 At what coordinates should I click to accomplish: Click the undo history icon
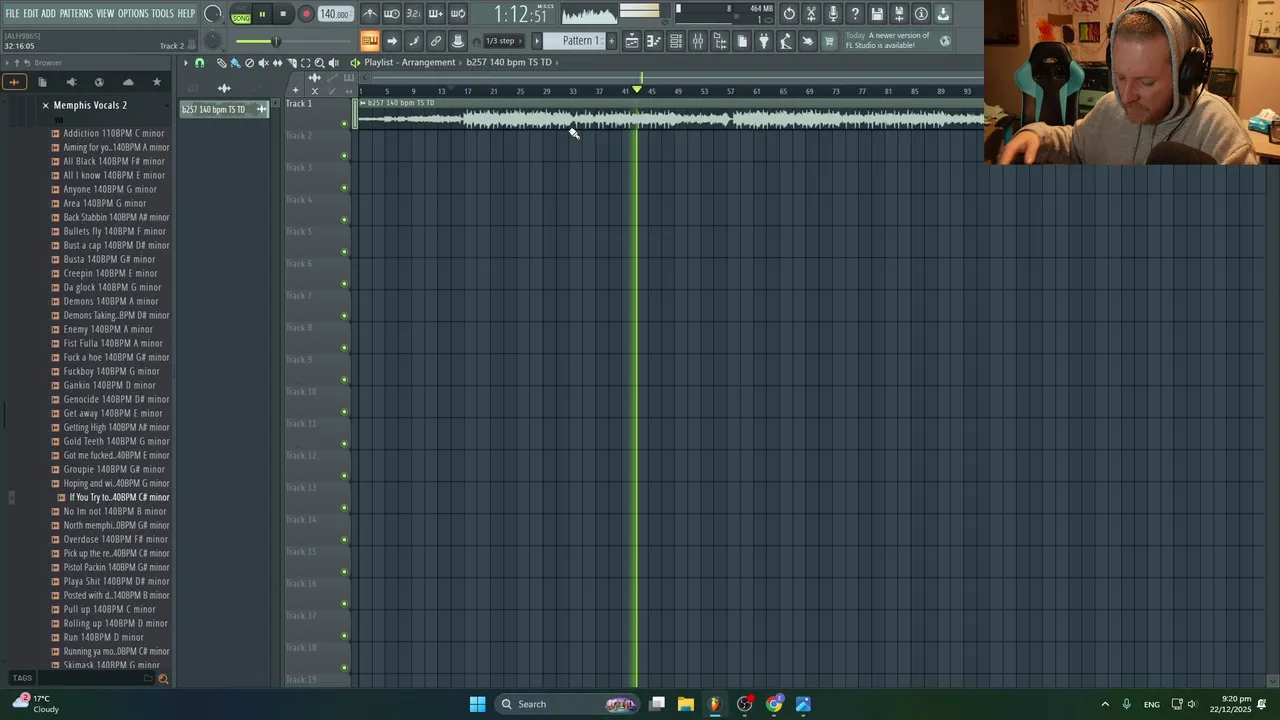[x=789, y=14]
